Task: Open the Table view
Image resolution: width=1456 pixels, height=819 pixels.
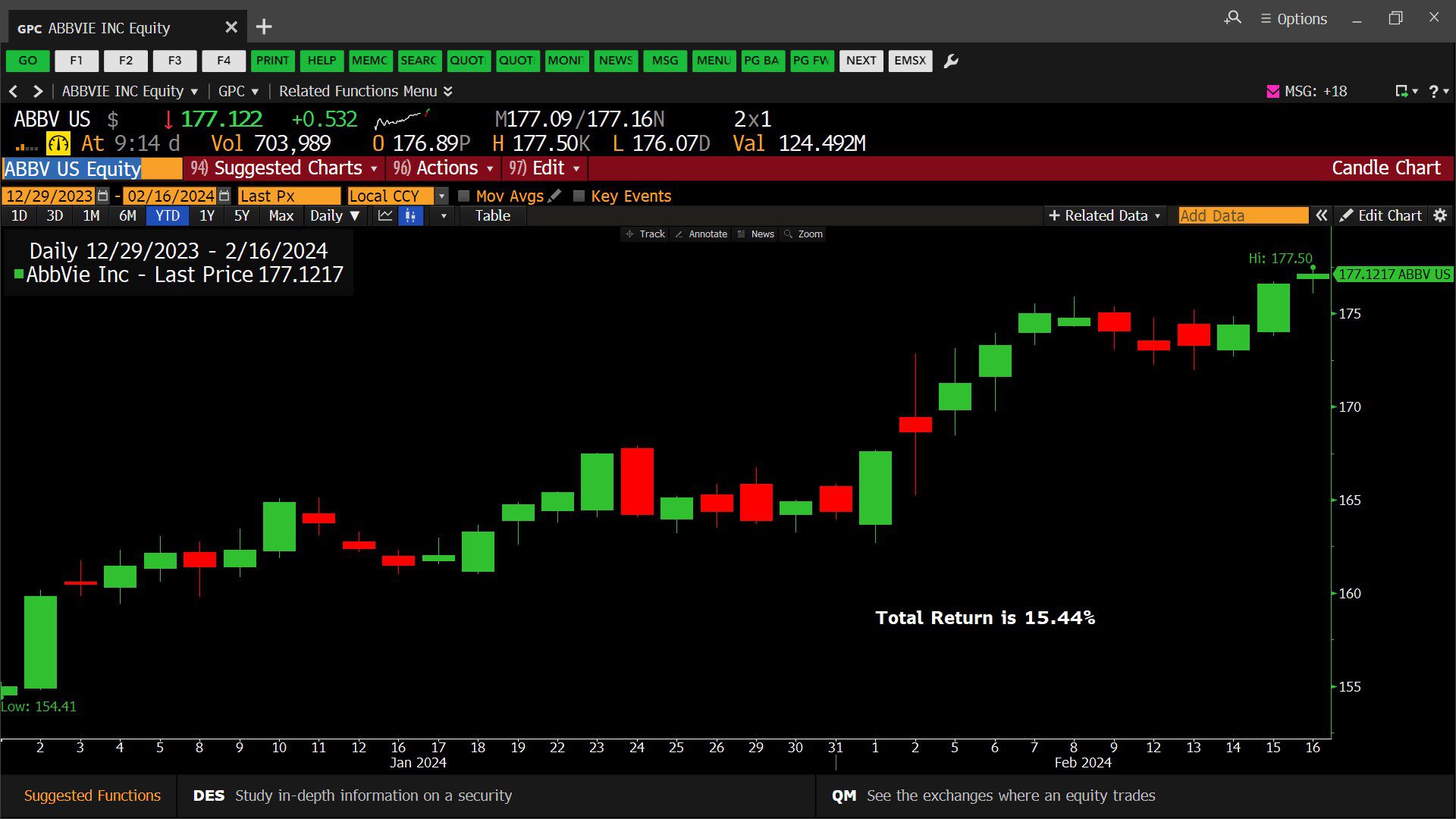Action: coord(493,215)
